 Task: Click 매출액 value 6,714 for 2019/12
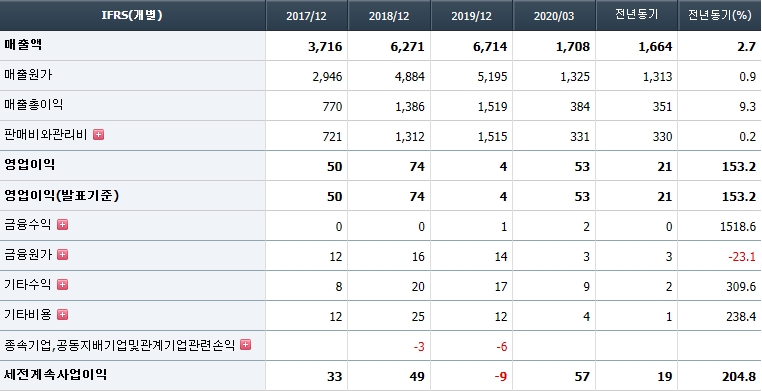pos(490,47)
